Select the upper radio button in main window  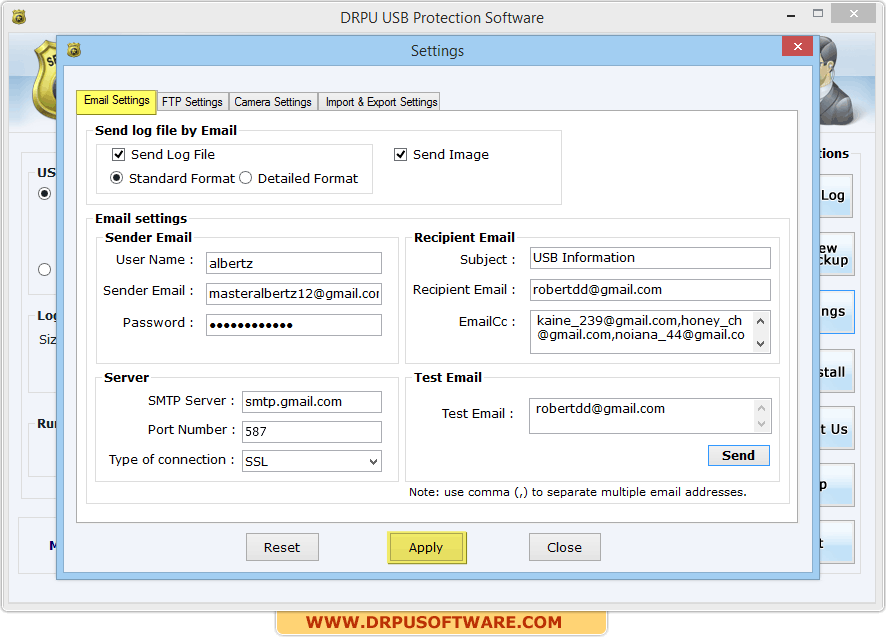pos(45,194)
